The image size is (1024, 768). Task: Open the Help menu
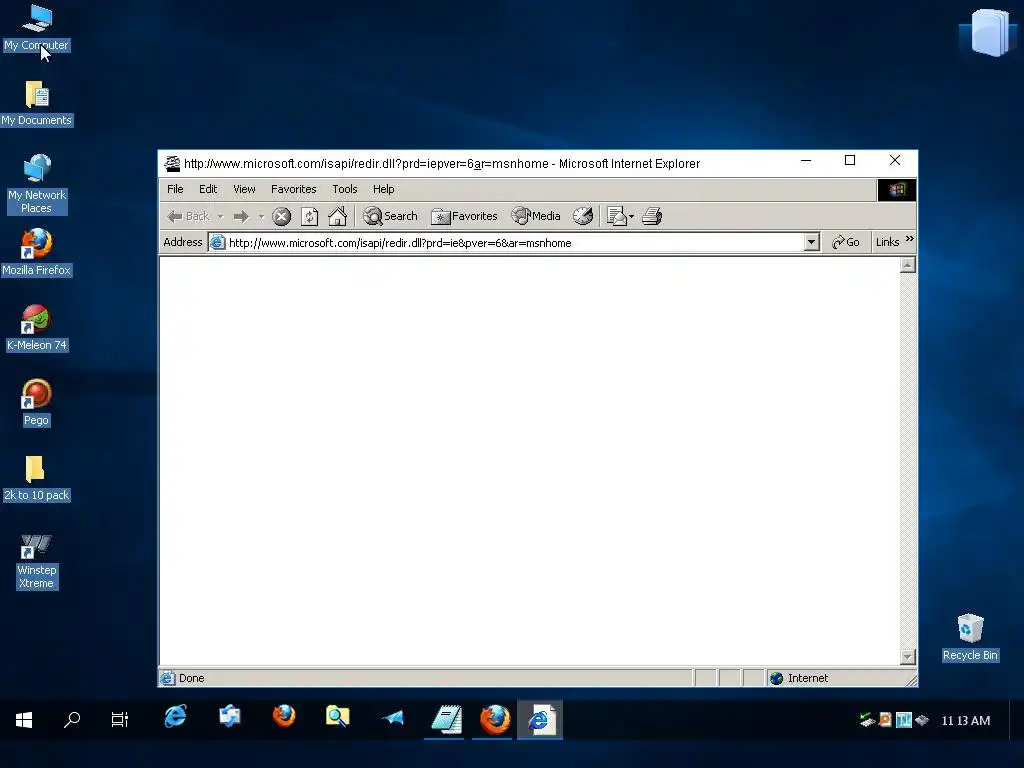383,189
